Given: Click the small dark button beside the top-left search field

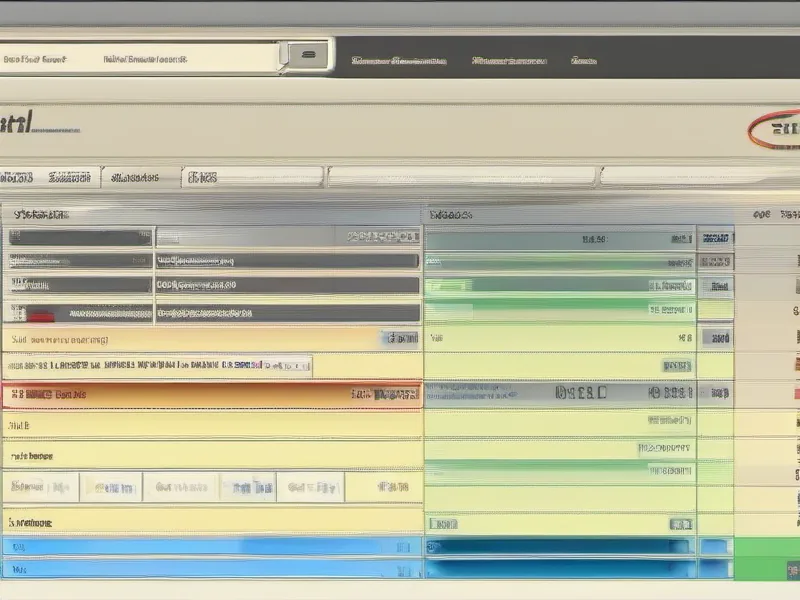Looking at the screenshot, I should pyautogui.click(x=307, y=54).
